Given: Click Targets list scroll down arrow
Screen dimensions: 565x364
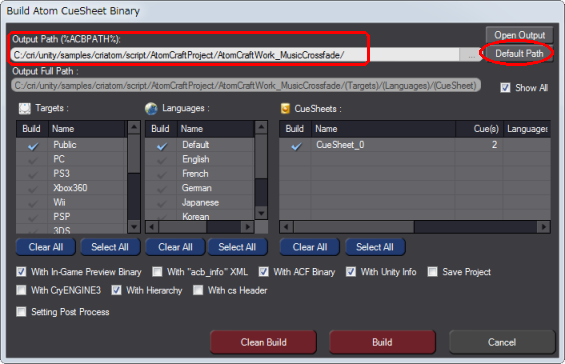Looking at the screenshot, I should click(134, 227).
